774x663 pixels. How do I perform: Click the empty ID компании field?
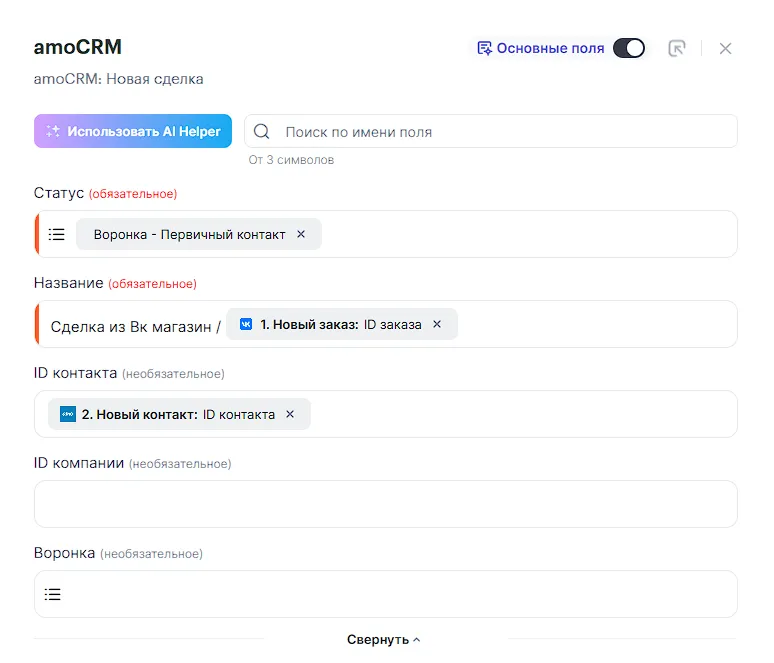tap(385, 503)
